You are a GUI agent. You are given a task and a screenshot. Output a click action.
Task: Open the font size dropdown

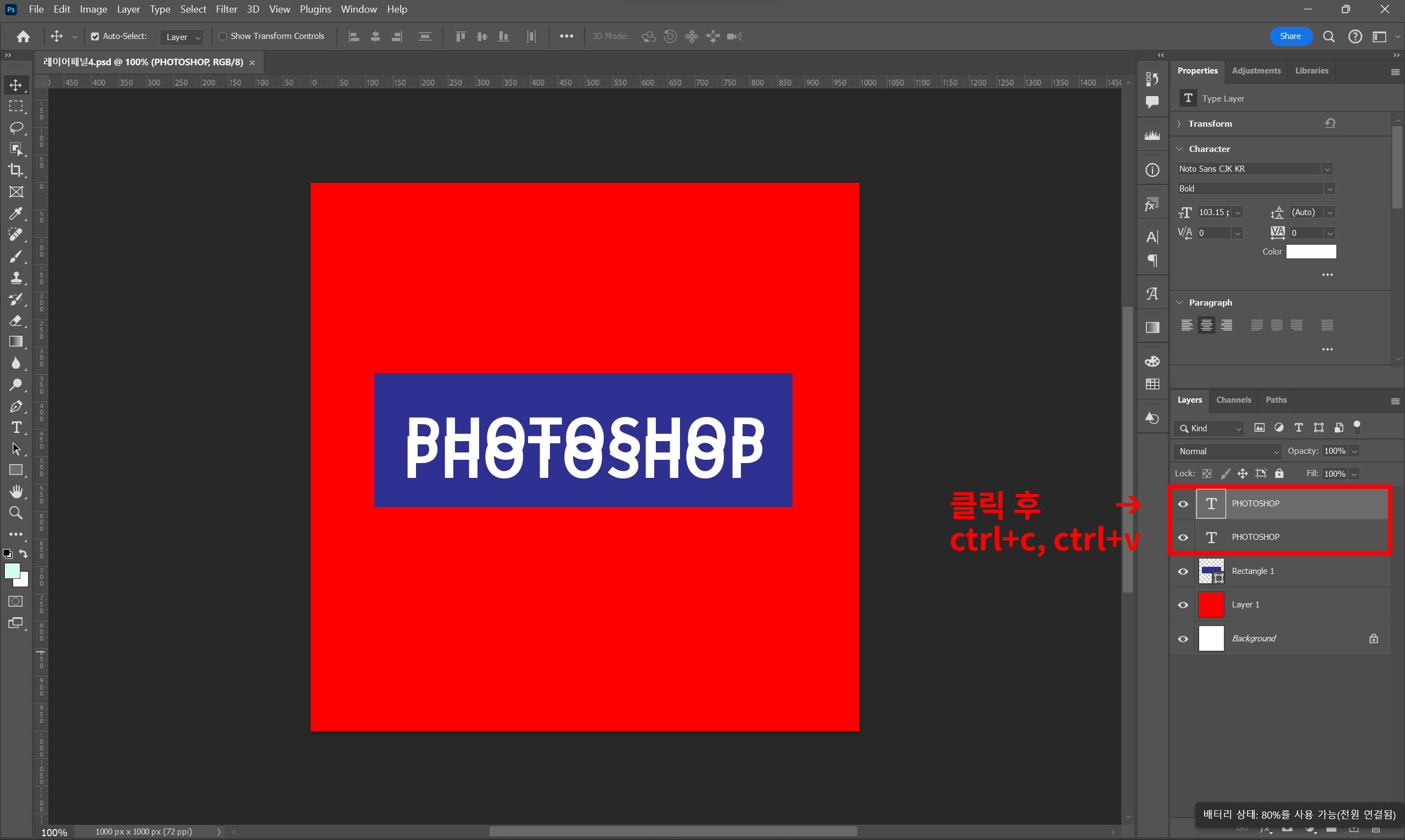coord(1238,212)
